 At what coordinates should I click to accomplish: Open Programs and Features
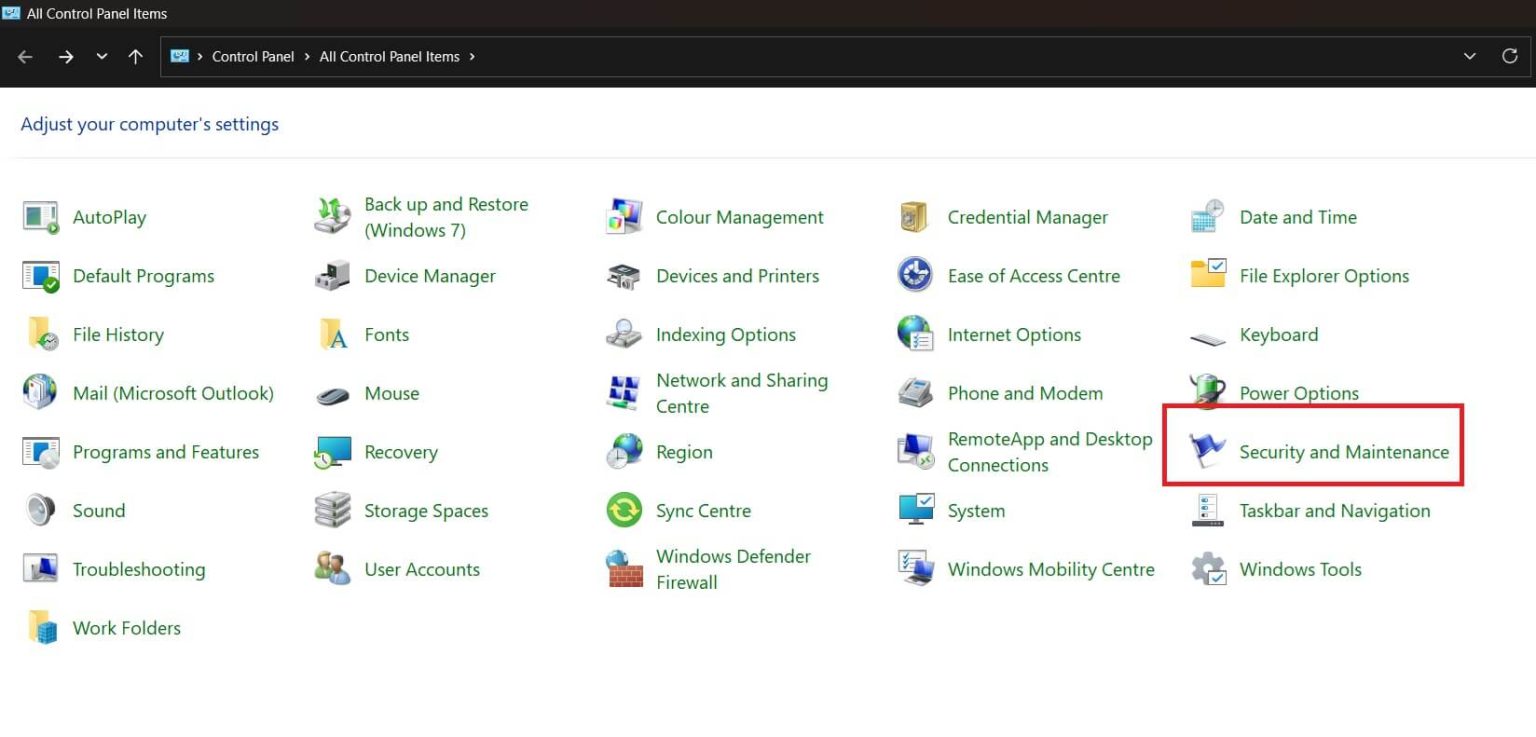point(165,451)
